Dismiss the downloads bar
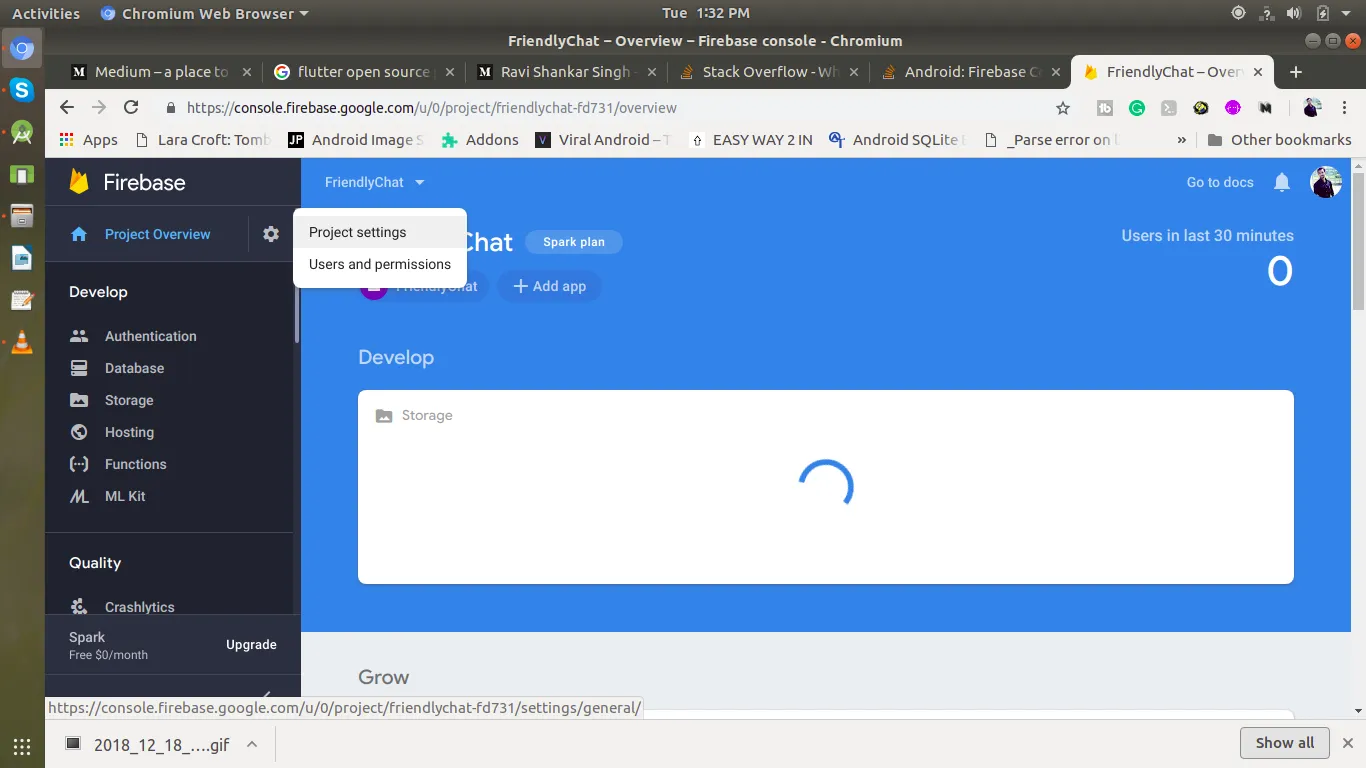Viewport: 1366px width, 768px height. pyautogui.click(x=1348, y=743)
